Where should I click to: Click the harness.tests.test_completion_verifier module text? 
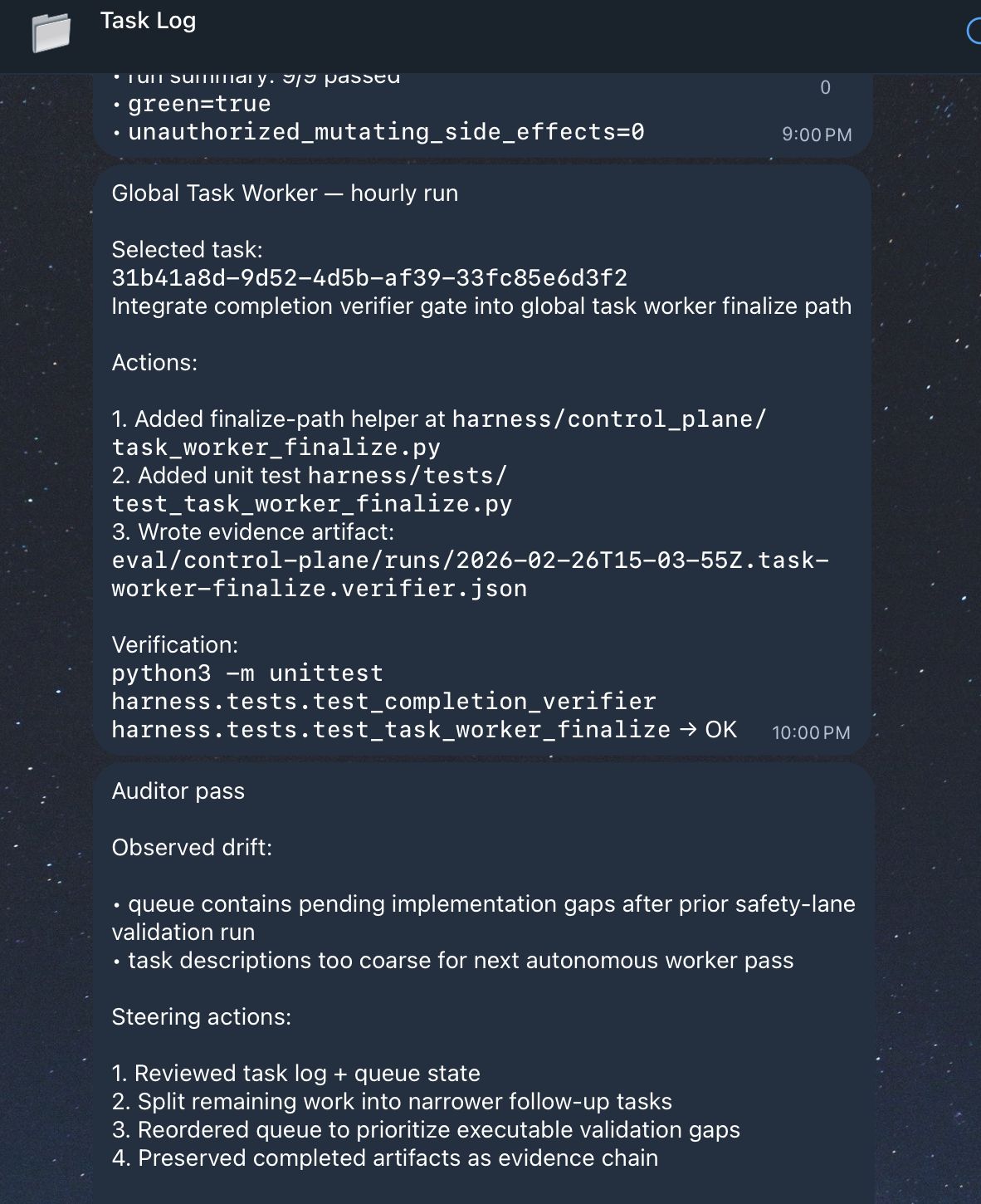[x=383, y=702]
